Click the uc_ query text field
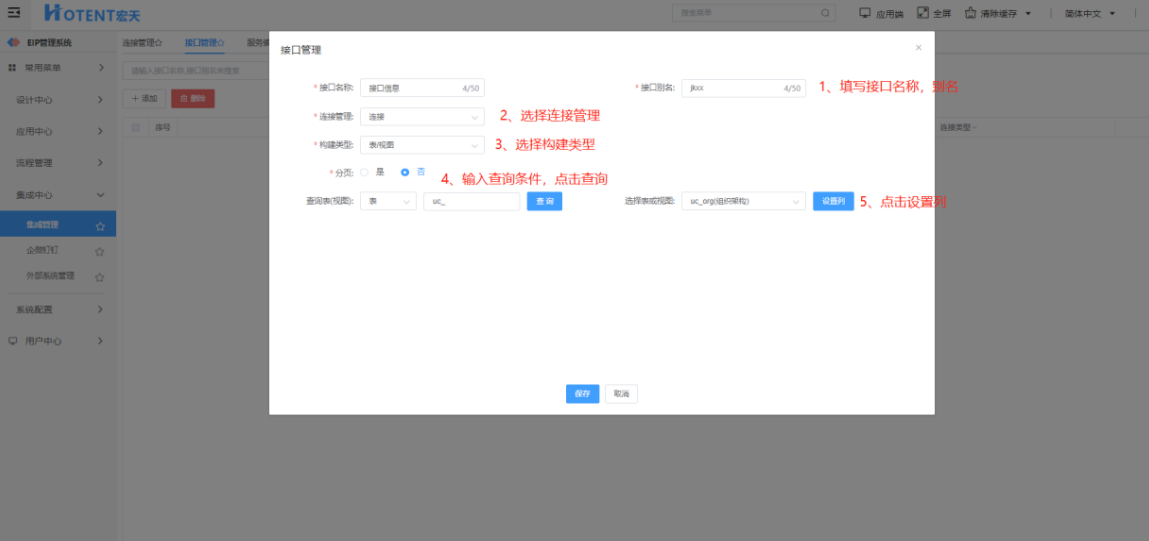Screen dimensions: 1149x541 472,201
